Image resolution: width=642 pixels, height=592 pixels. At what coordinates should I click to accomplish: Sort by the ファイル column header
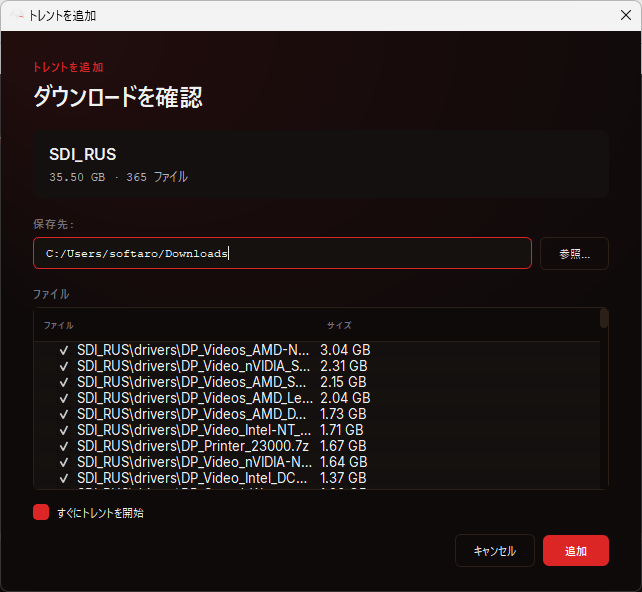59,325
